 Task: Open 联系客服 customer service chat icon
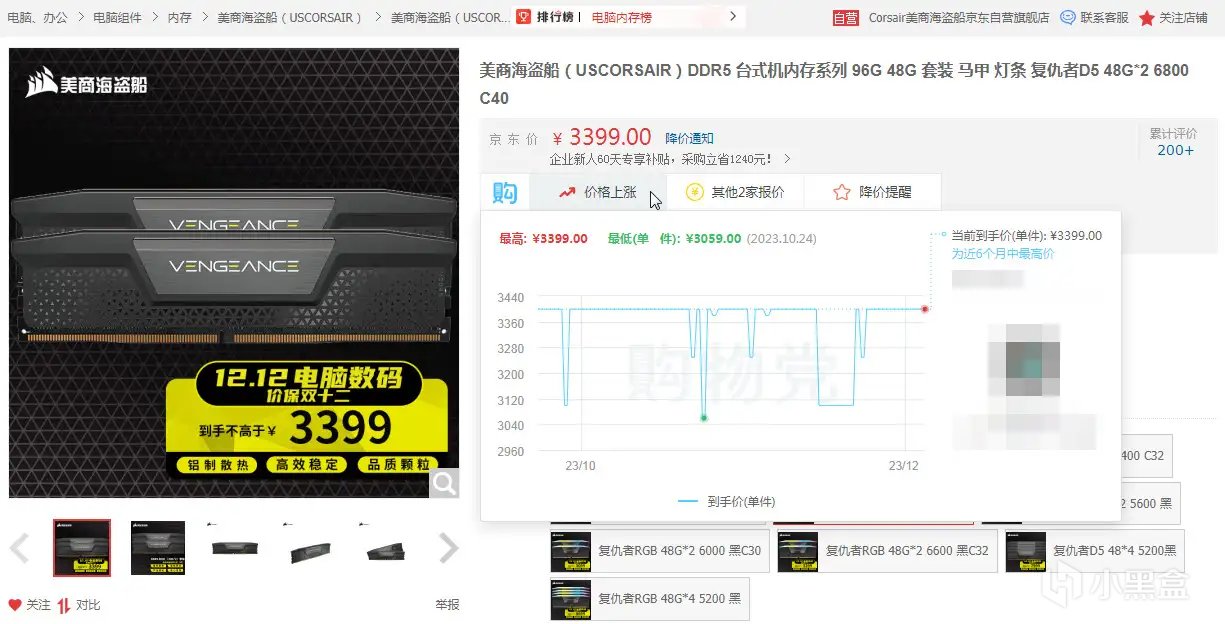click(1068, 17)
